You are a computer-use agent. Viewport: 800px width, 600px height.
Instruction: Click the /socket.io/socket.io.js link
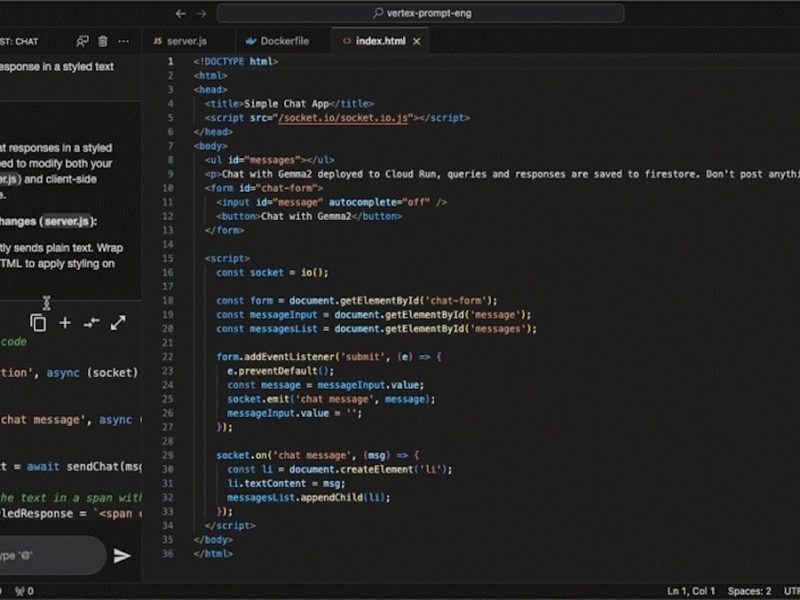click(342, 118)
